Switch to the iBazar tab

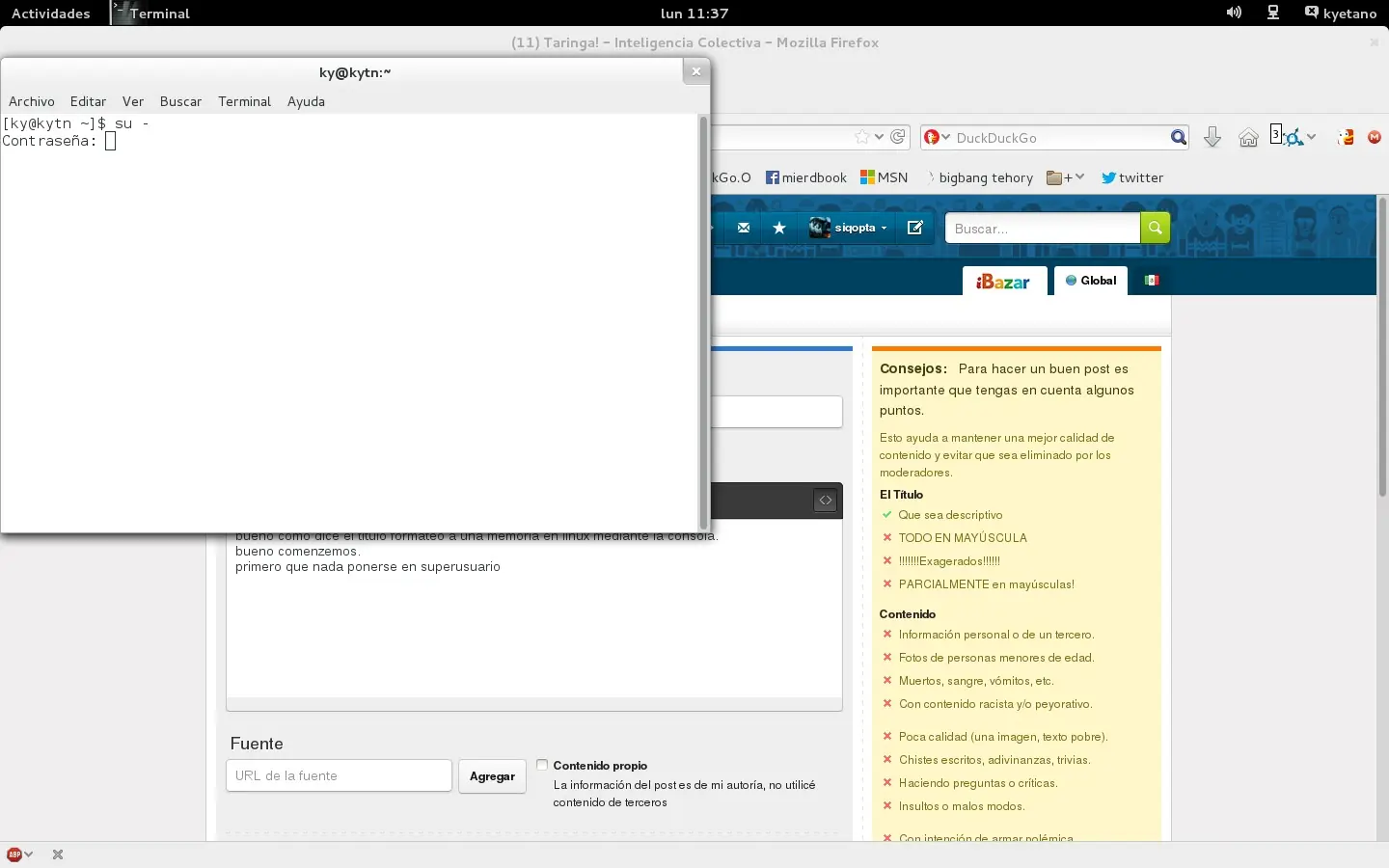point(1004,281)
